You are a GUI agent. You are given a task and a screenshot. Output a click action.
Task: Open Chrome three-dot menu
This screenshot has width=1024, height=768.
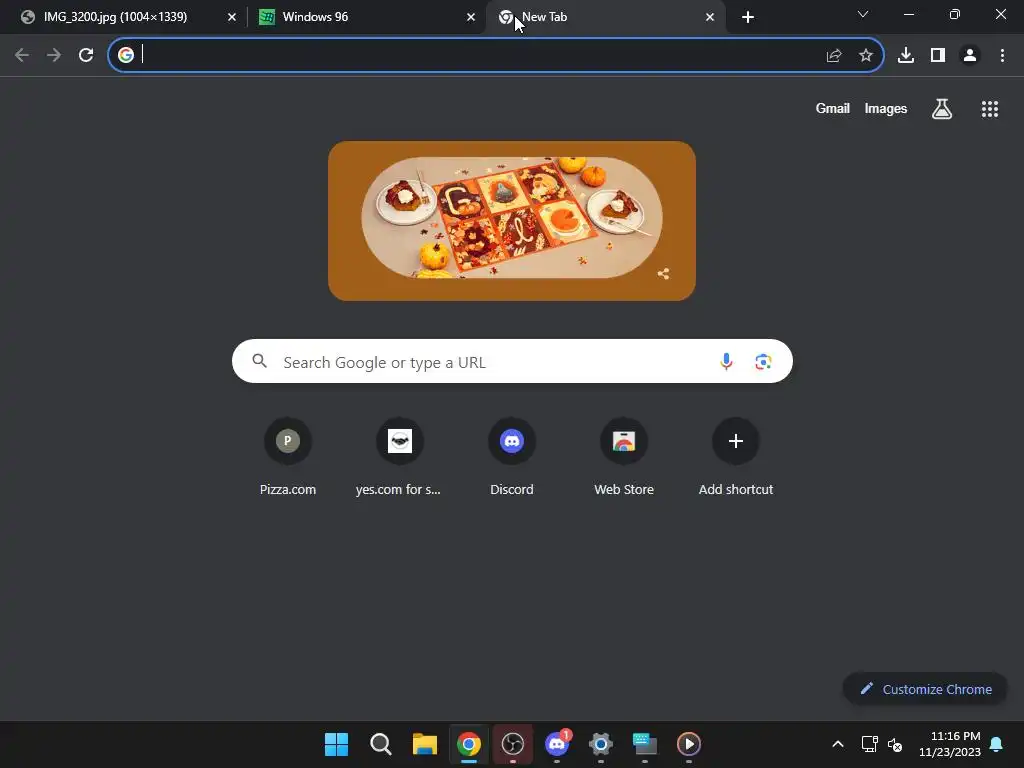point(1002,56)
